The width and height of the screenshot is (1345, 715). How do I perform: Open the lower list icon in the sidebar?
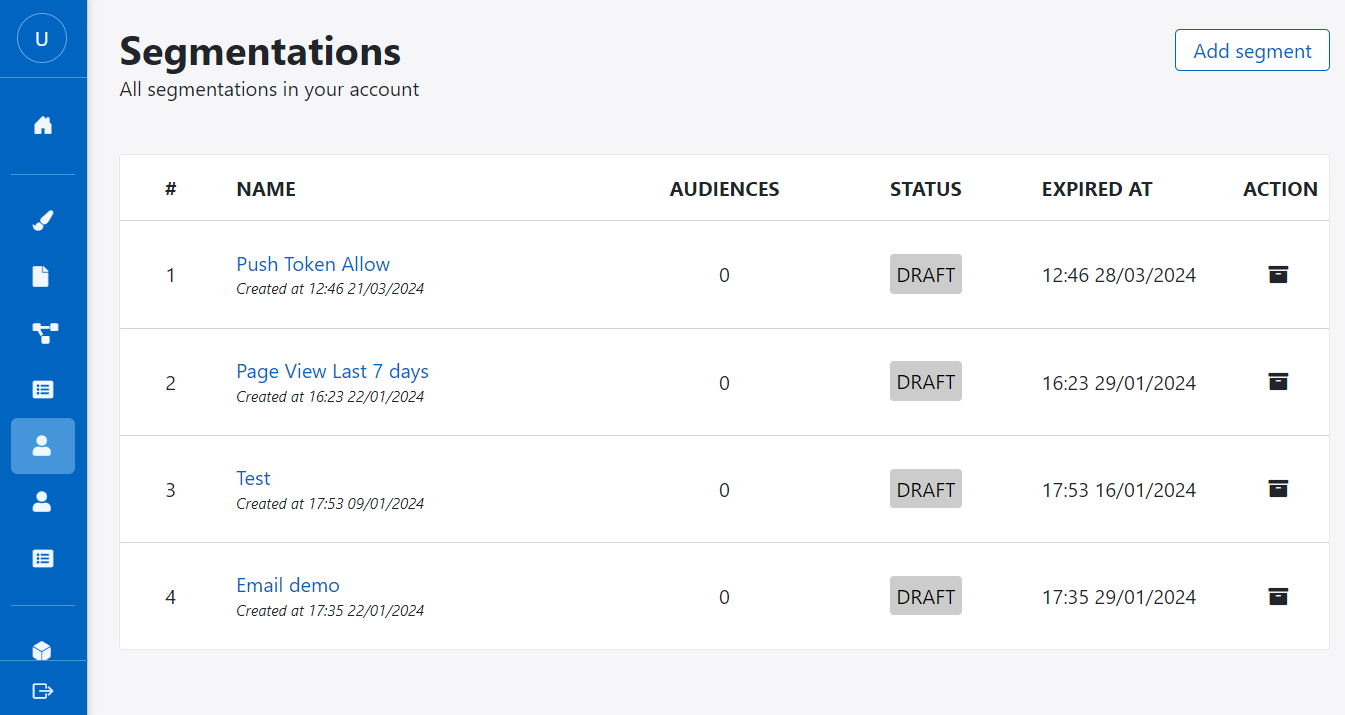pyautogui.click(x=42, y=558)
